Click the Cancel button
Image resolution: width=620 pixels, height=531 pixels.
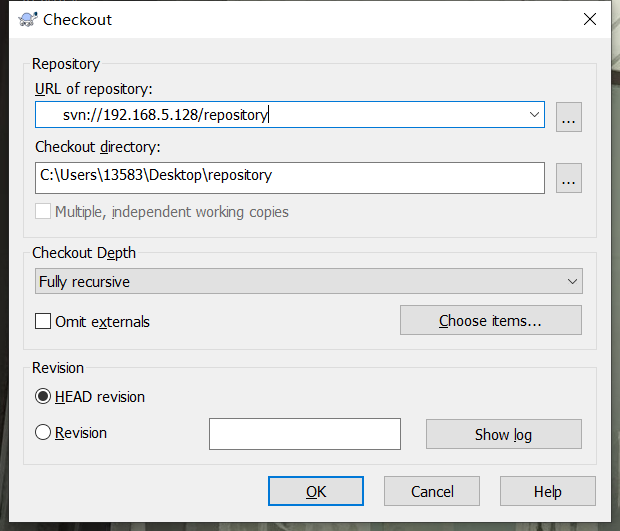[432, 491]
